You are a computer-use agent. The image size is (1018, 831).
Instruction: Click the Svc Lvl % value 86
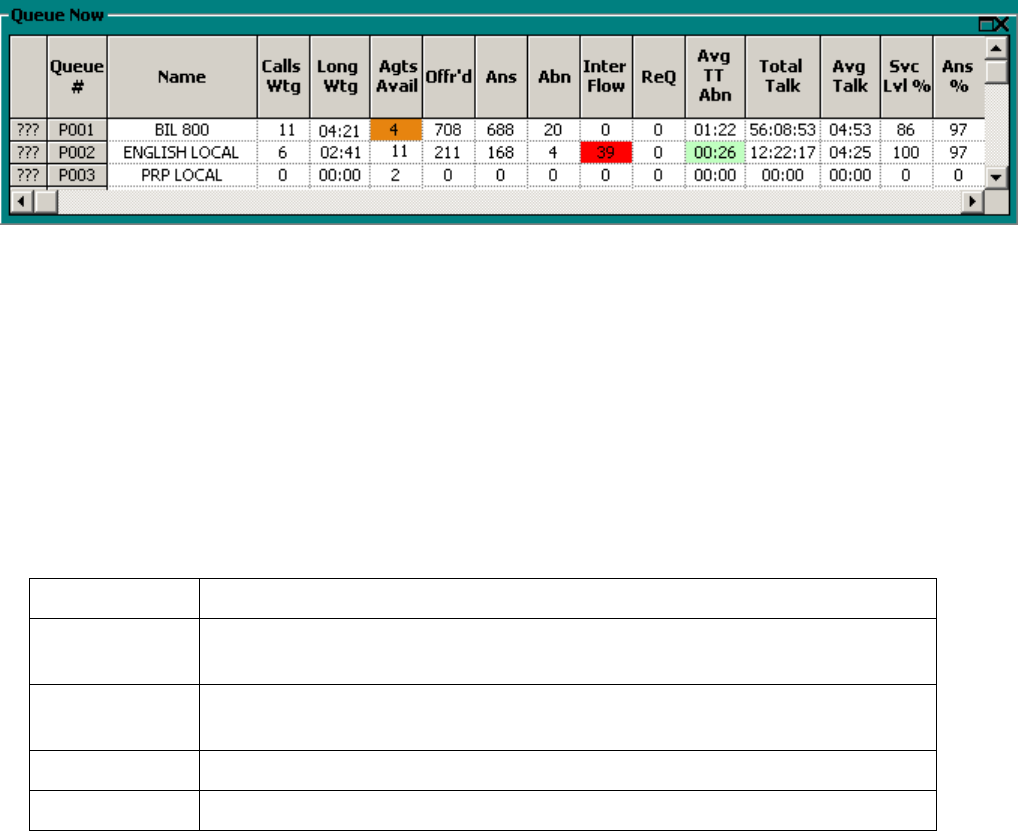(907, 130)
